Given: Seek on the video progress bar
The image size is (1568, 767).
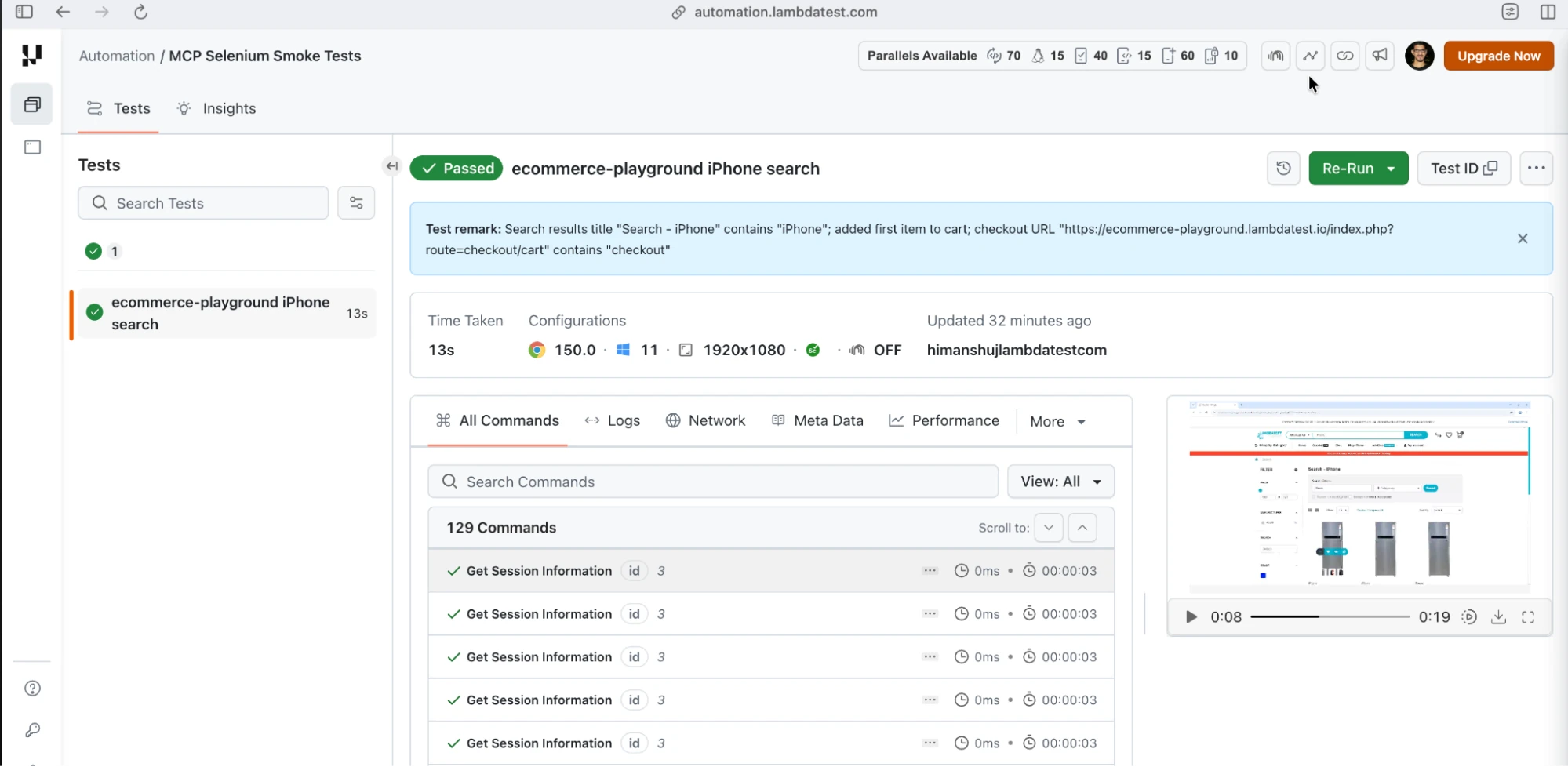Looking at the screenshot, I should [x=1330, y=617].
